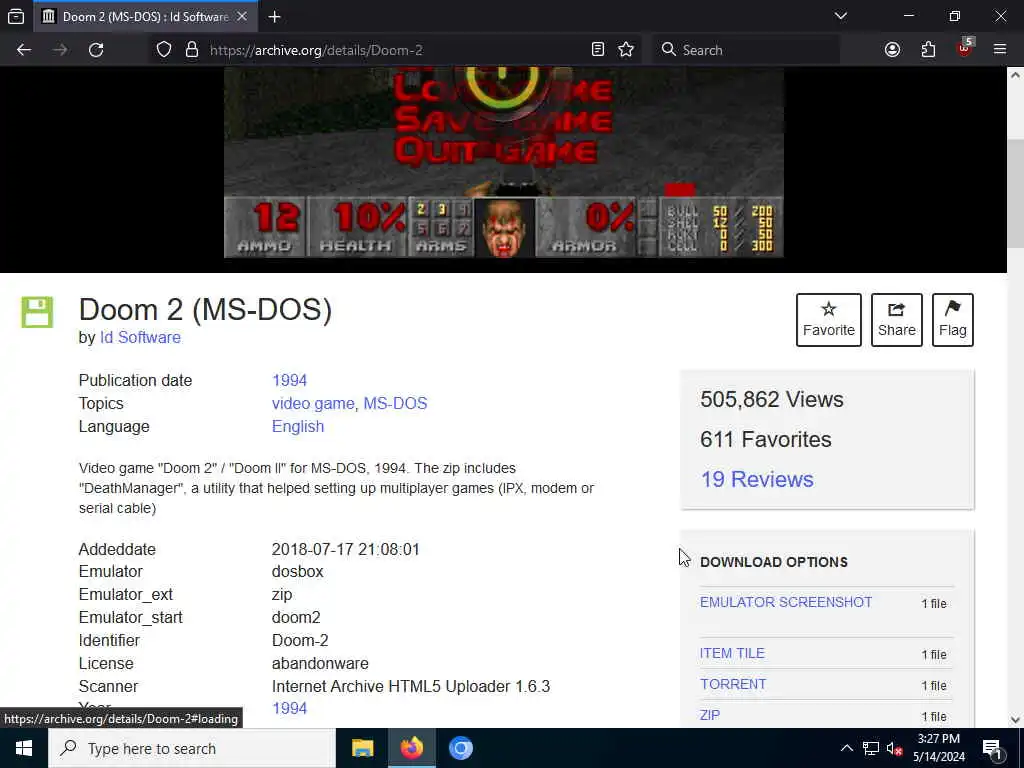Viewport: 1024px width, 768px height.
Task: Open the Windows Start menu
Action: pyautogui.click(x=24, y=748)
